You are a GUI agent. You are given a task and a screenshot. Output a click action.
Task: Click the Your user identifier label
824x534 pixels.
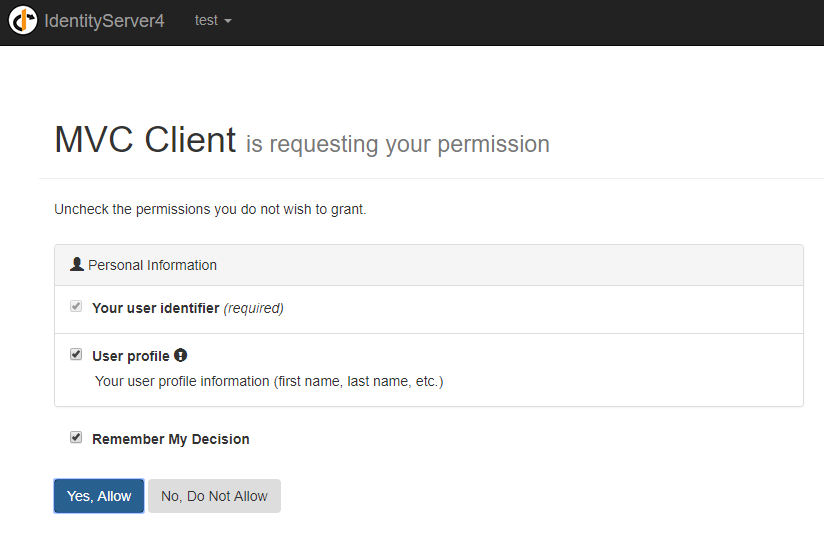[155, 308]
